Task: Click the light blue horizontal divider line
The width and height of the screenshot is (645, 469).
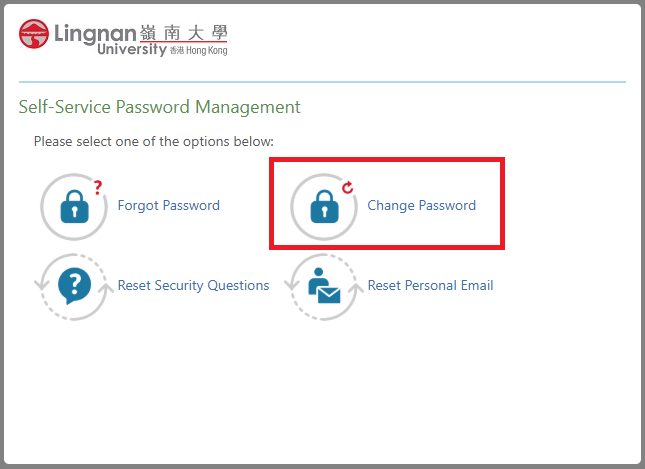Action: click(322, 82)
